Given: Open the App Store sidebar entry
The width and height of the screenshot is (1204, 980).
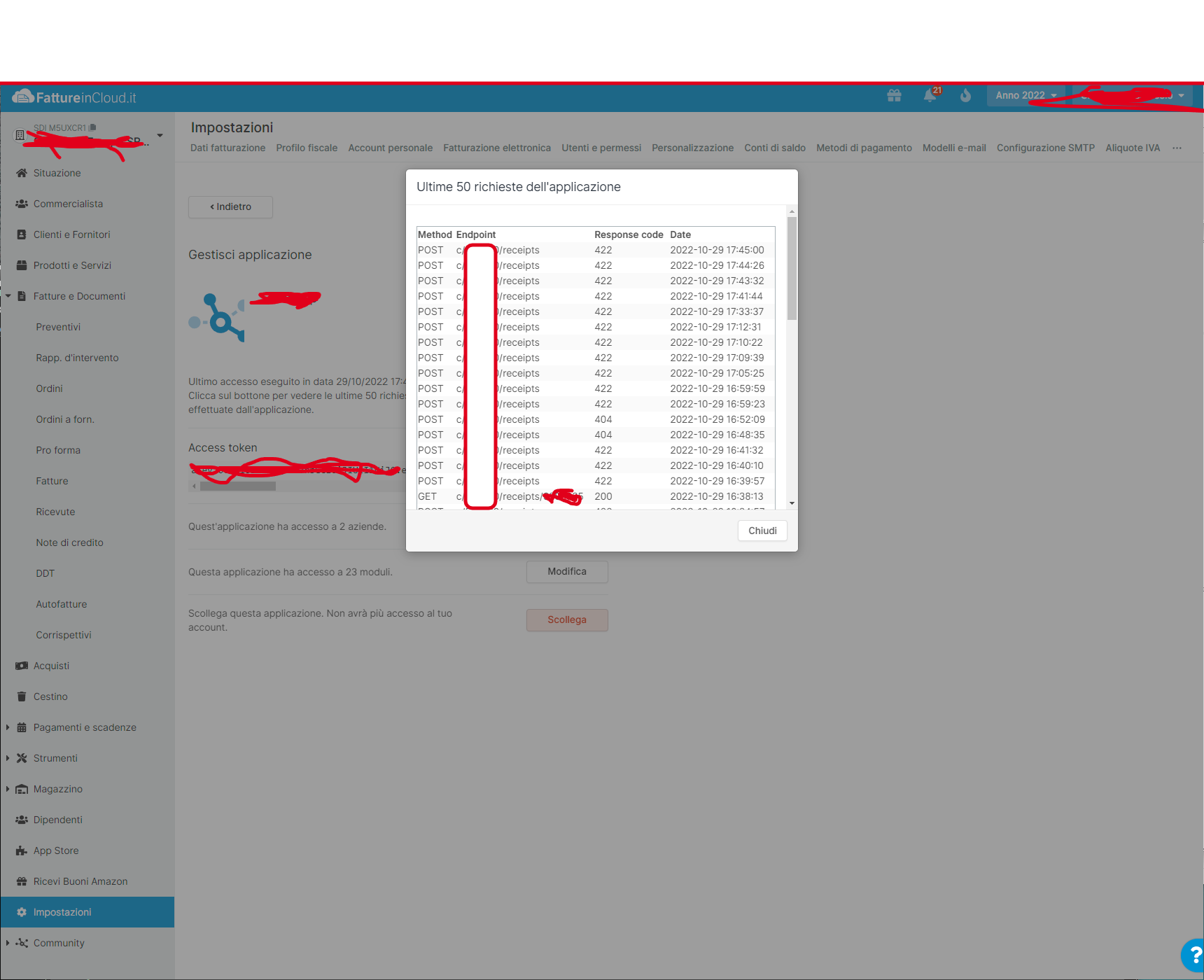Looking at the screenshot, I should (55, 850).
